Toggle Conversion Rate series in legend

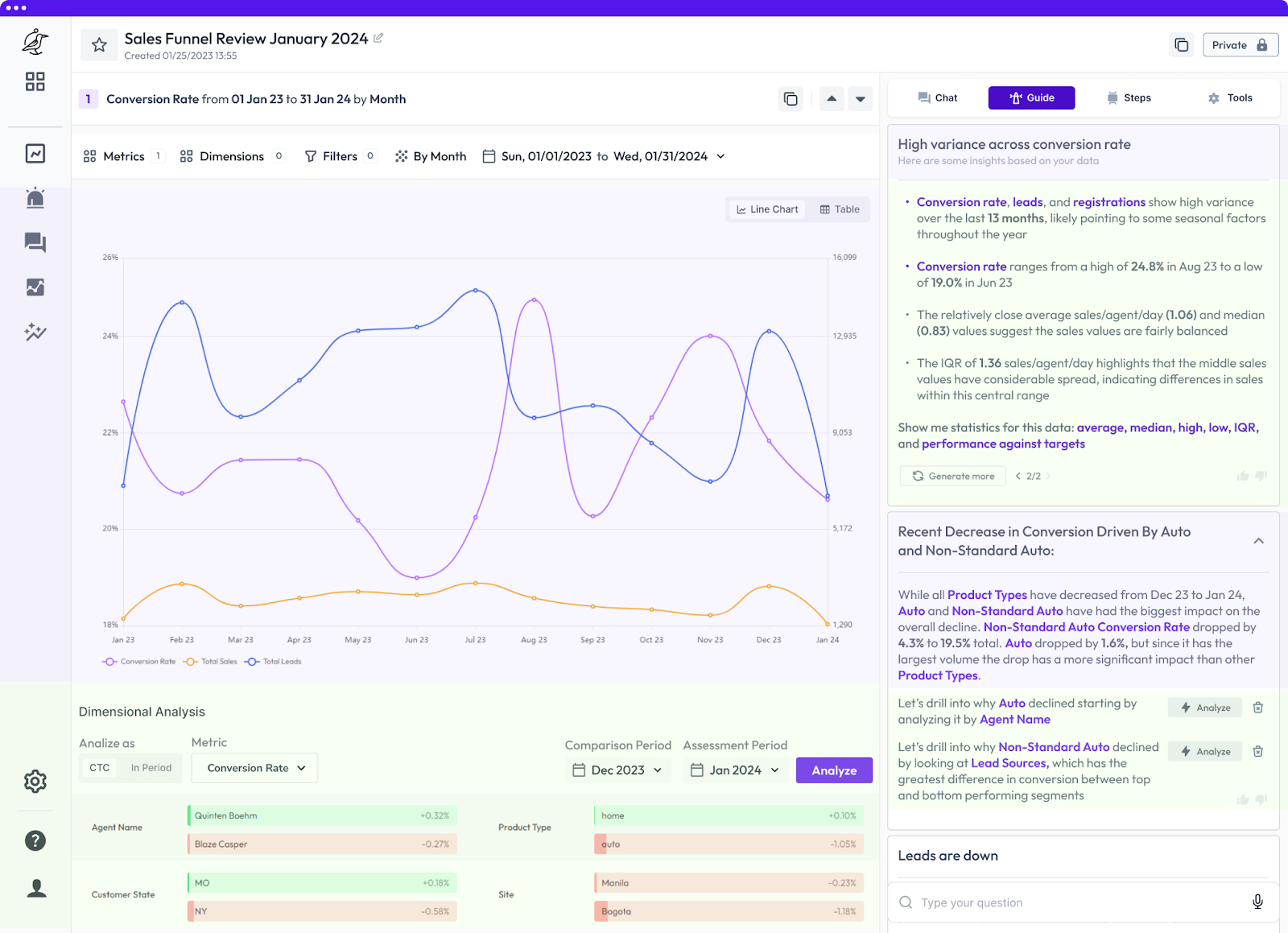pos(139,662)
